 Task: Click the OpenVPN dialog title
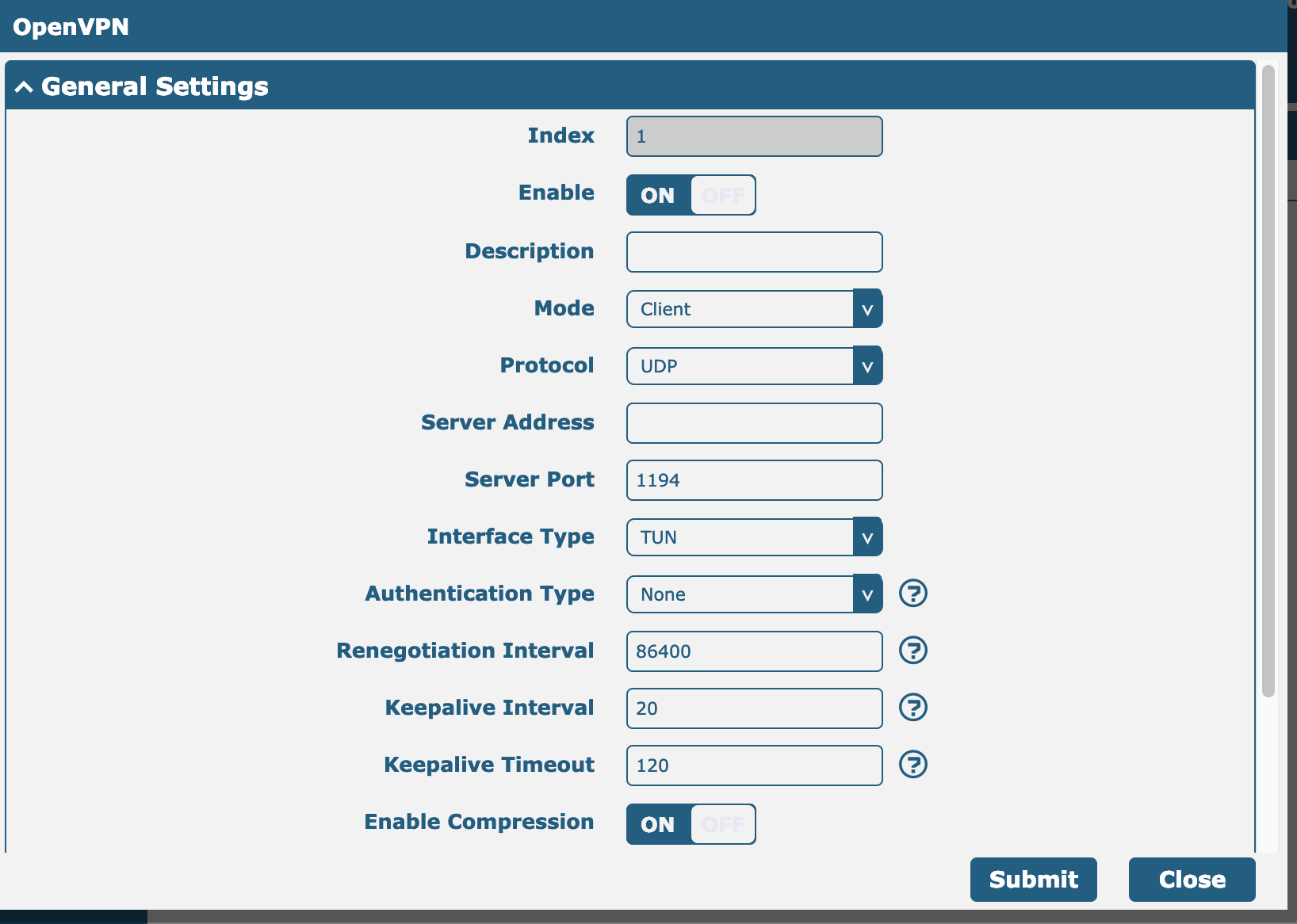coord(71,27)
